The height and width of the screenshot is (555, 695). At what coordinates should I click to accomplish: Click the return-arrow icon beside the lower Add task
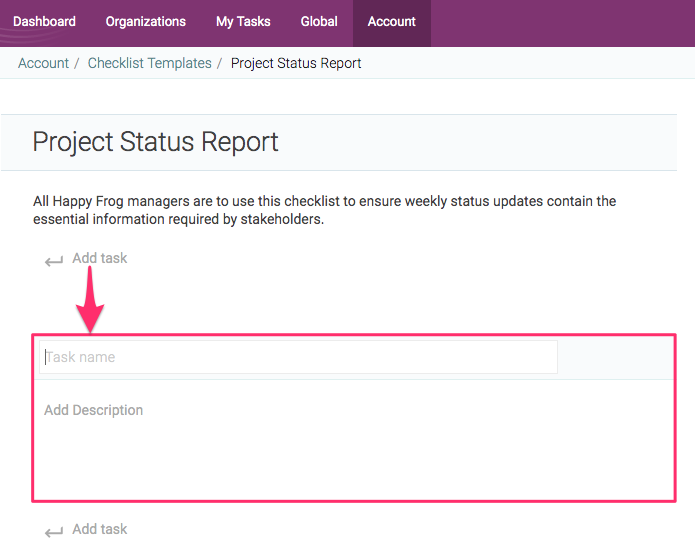tap(54, 532)
